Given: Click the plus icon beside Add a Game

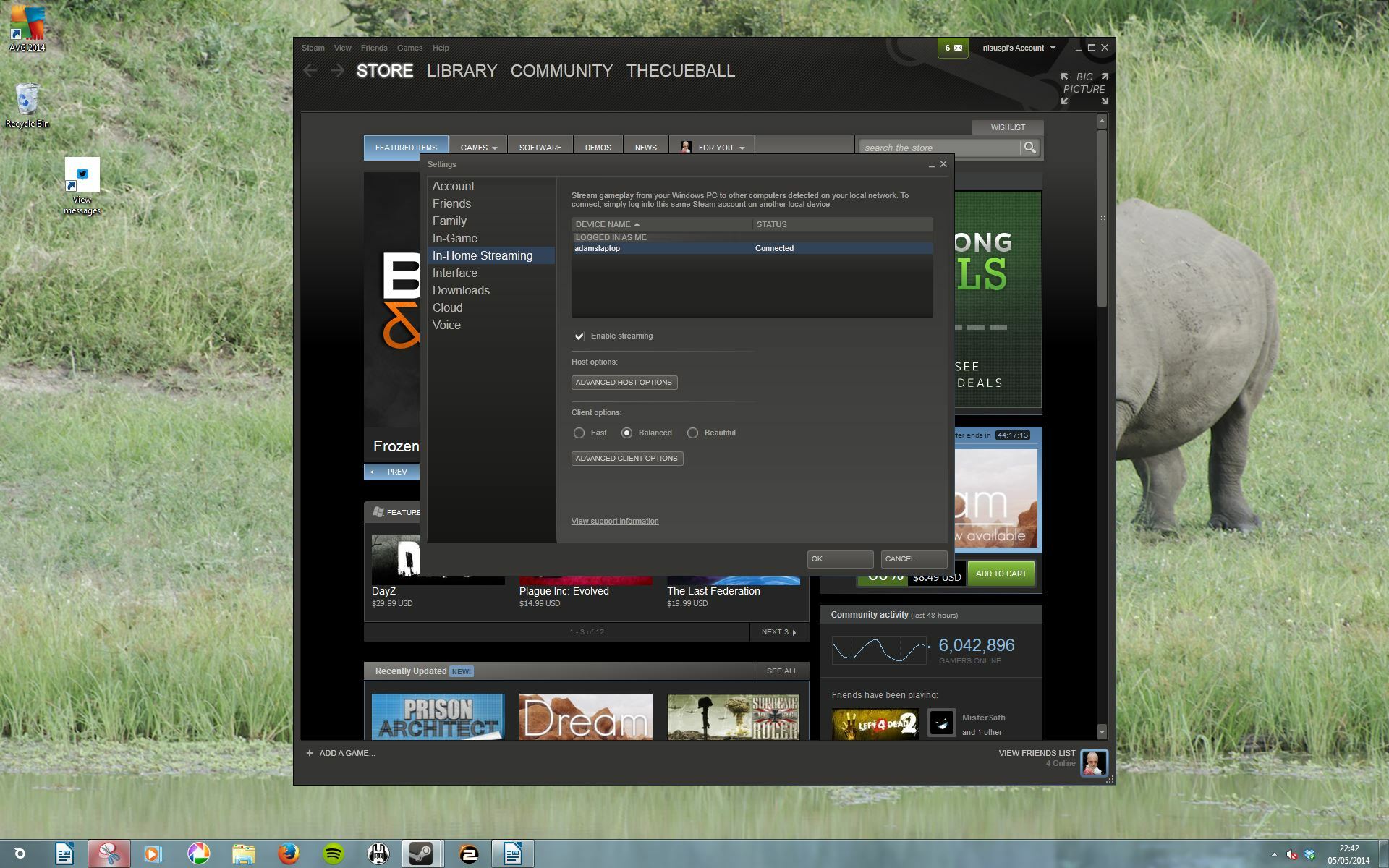Looking at the screenshot, I should tap(310, 753).
